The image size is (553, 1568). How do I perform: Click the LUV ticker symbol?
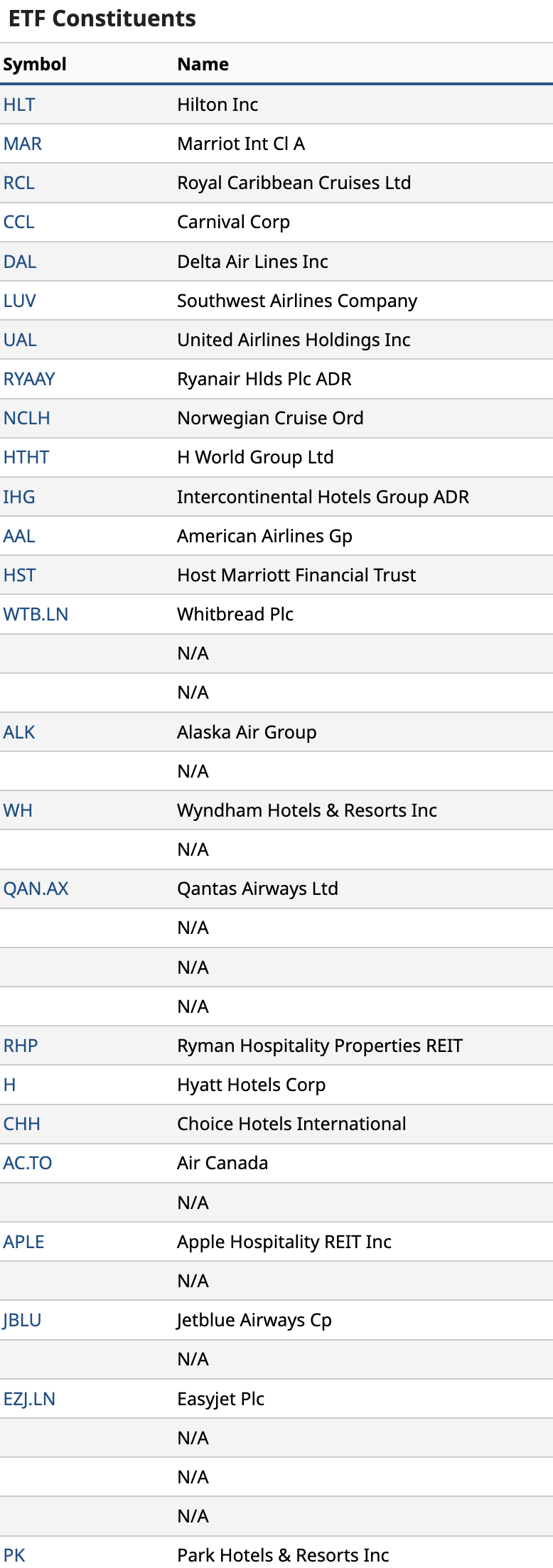[20, 301]
